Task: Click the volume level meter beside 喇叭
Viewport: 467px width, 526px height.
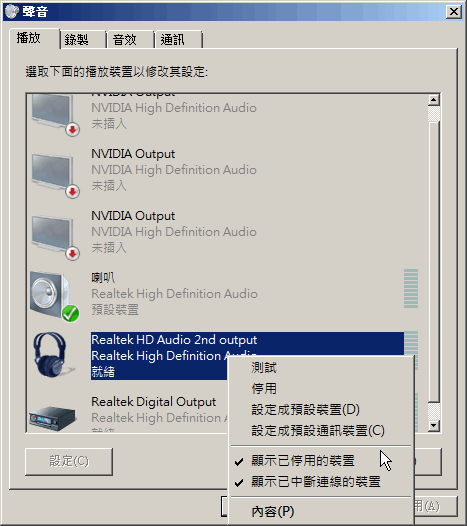Action: pyautogui.click(x=411, y=288)
